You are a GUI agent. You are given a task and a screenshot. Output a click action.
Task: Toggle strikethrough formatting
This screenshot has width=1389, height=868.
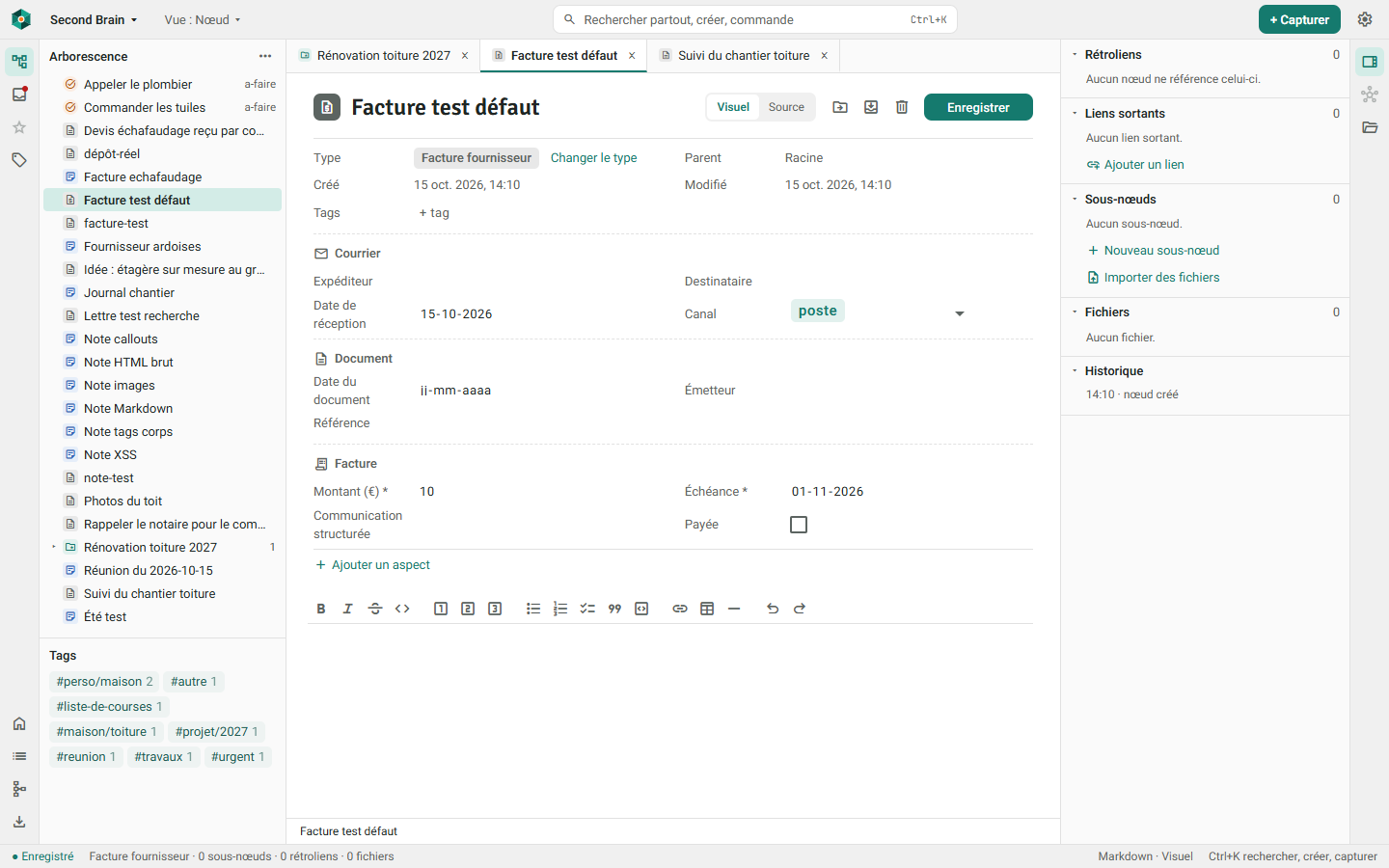375,609
